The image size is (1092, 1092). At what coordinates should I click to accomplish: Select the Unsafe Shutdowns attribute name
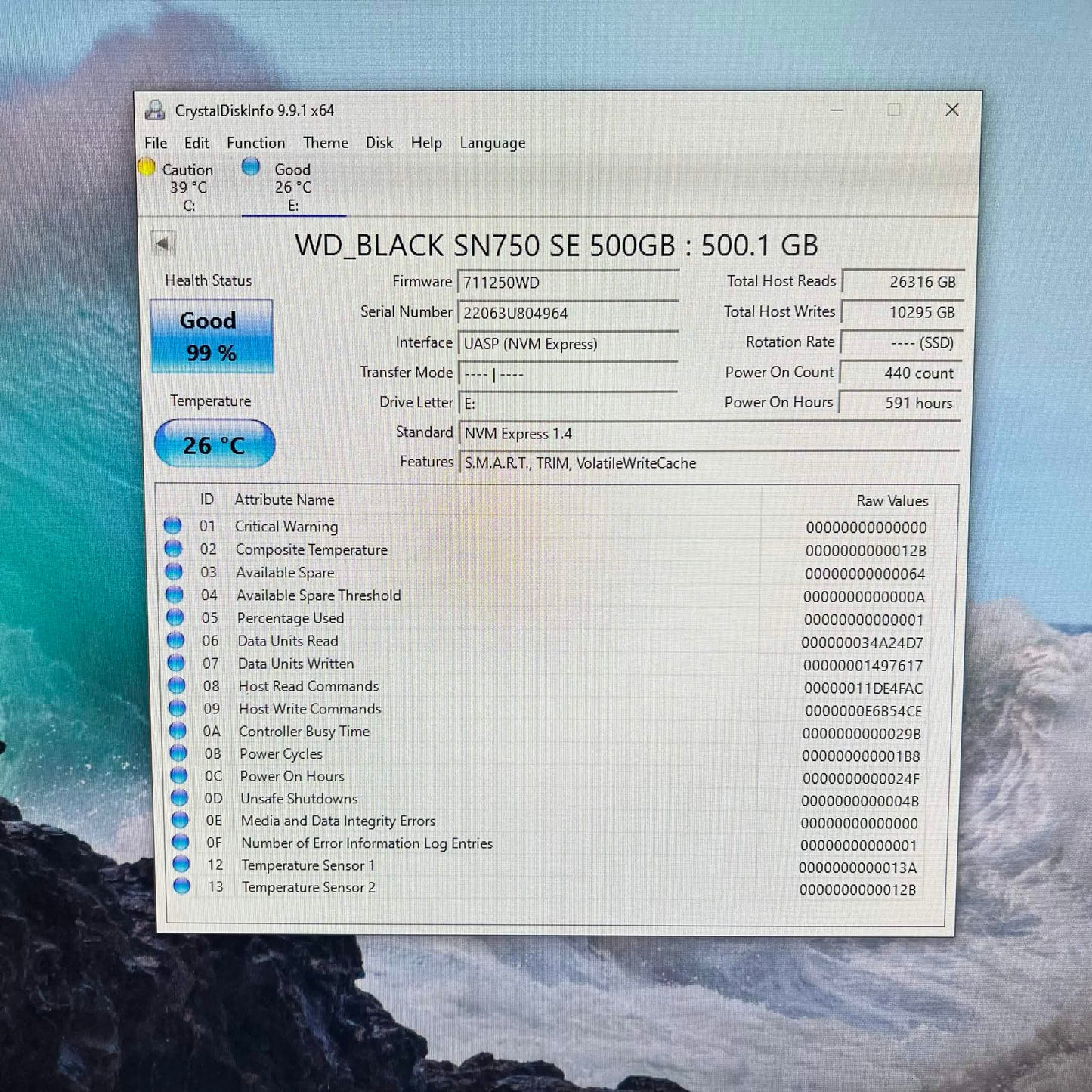click(x=299, y=798)
